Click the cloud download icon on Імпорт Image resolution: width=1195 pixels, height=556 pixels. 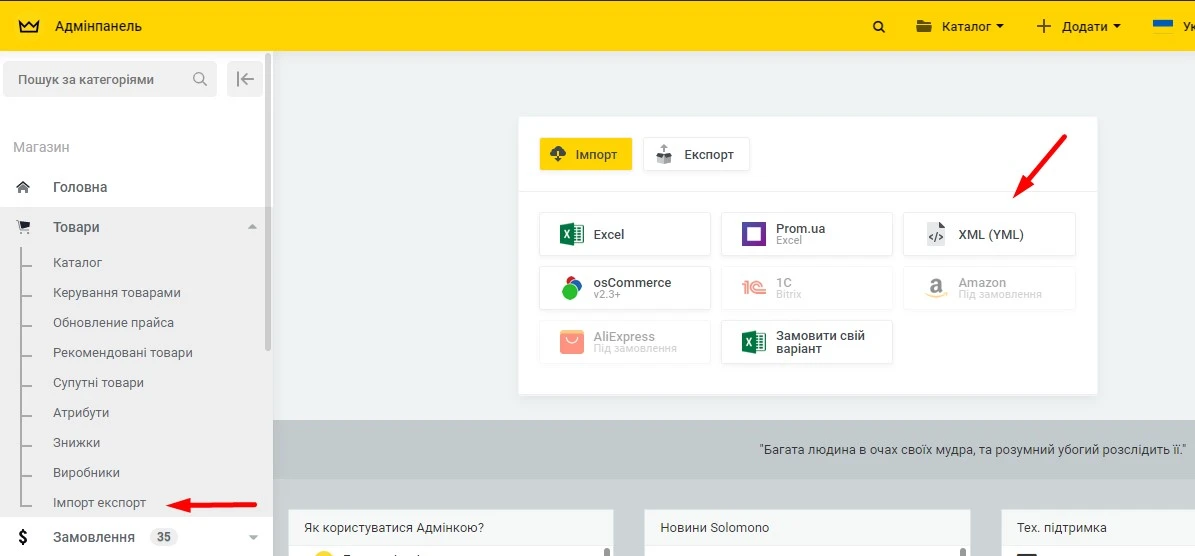click(x=559, y=154)
